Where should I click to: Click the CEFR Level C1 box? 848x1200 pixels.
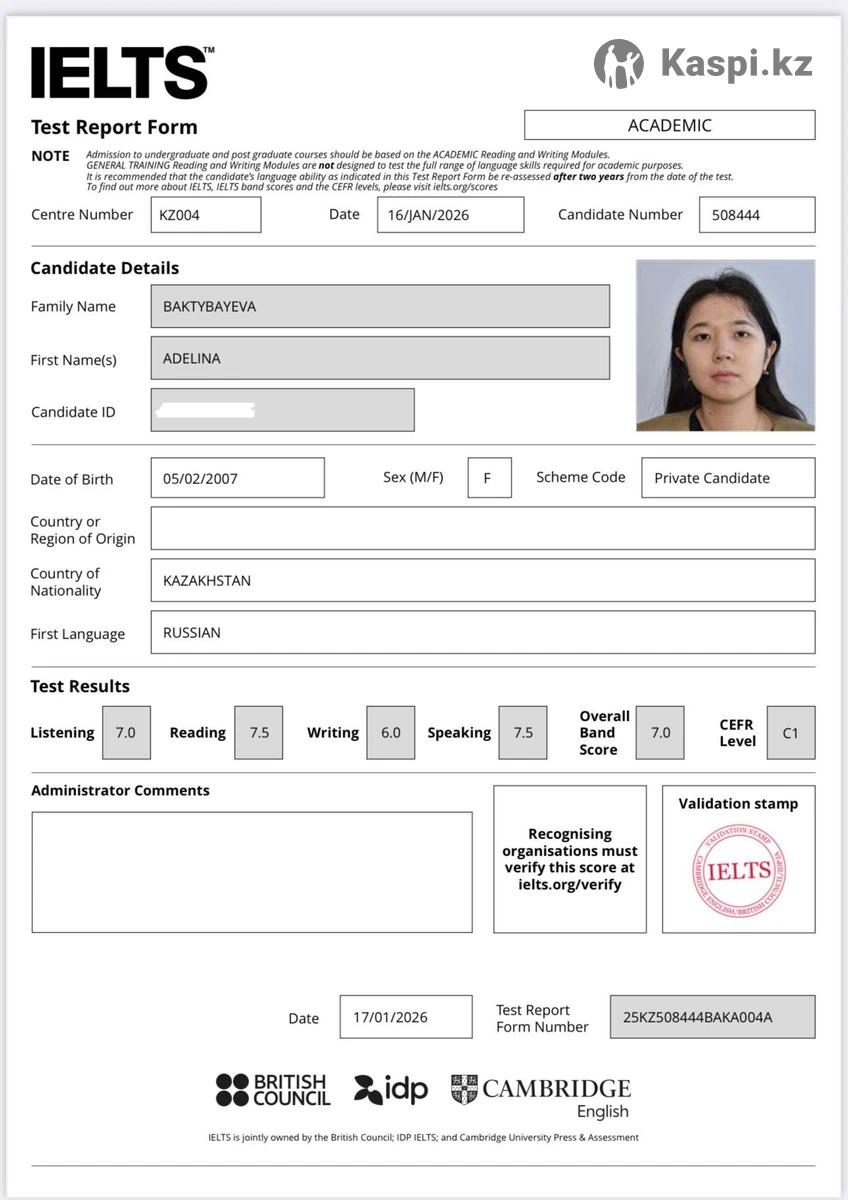pos(790,733)
